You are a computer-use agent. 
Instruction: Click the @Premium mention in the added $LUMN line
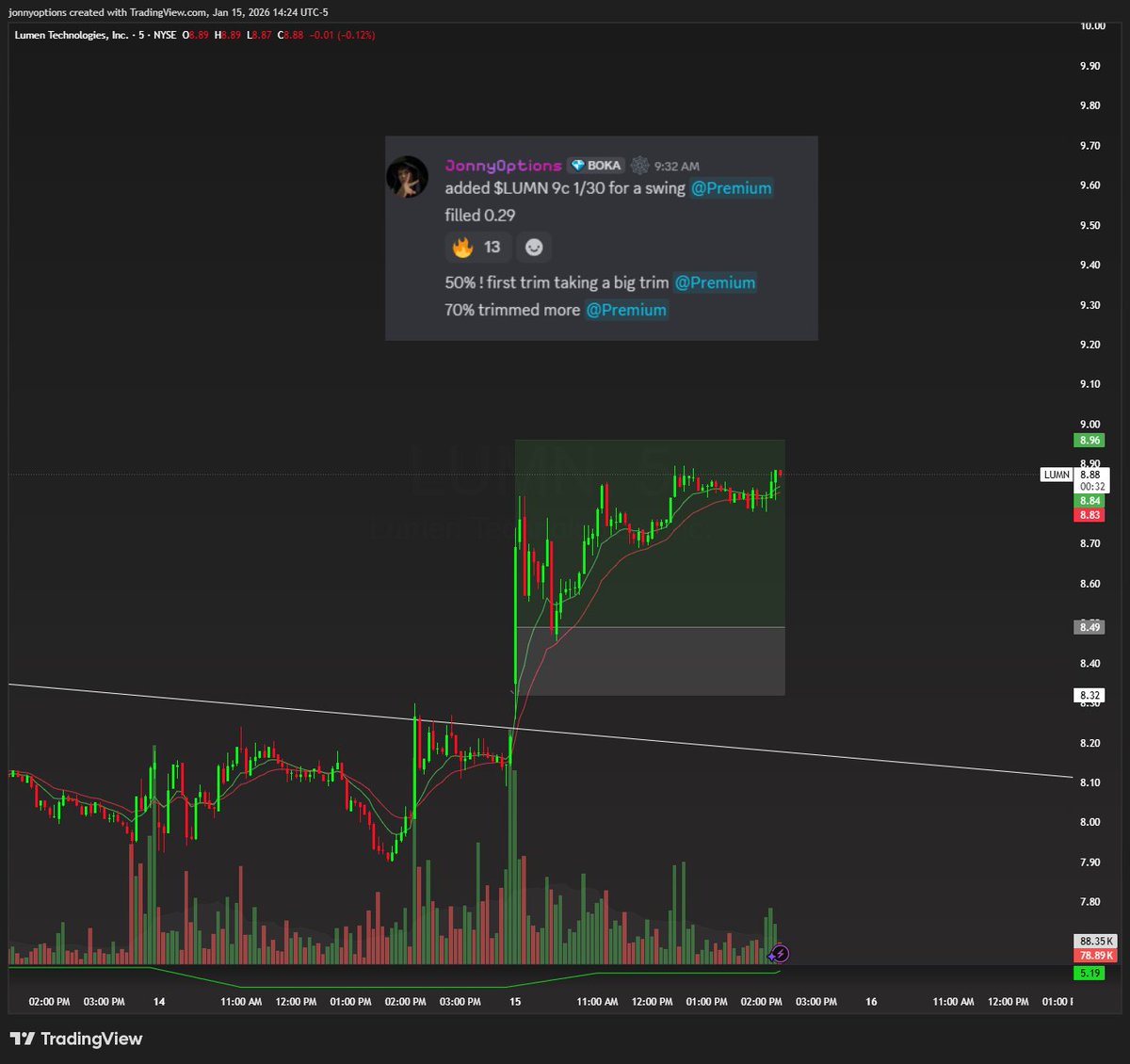coord(732,188)
